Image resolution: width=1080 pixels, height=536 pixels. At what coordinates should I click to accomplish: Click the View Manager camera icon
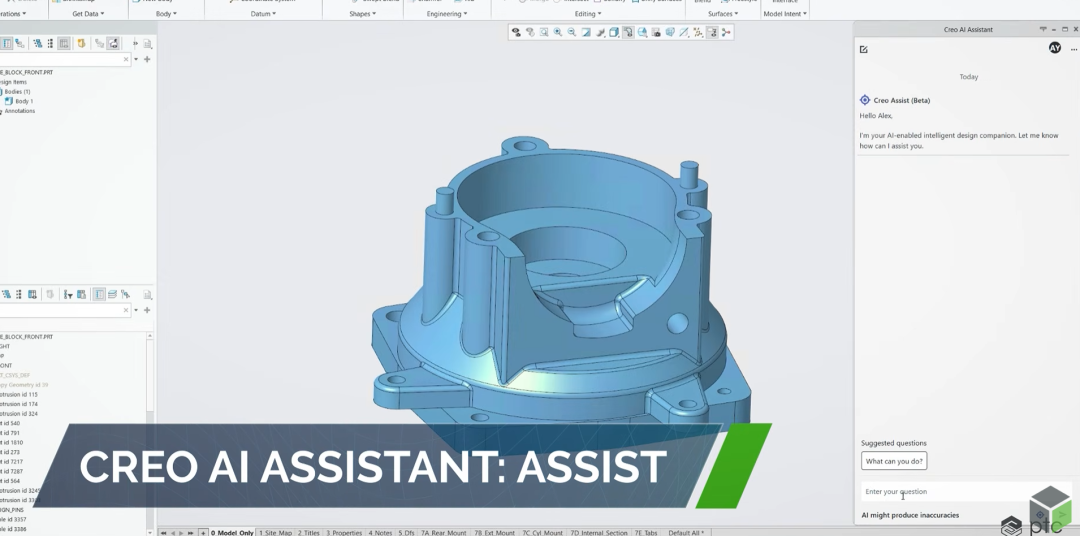pos(656,32)
